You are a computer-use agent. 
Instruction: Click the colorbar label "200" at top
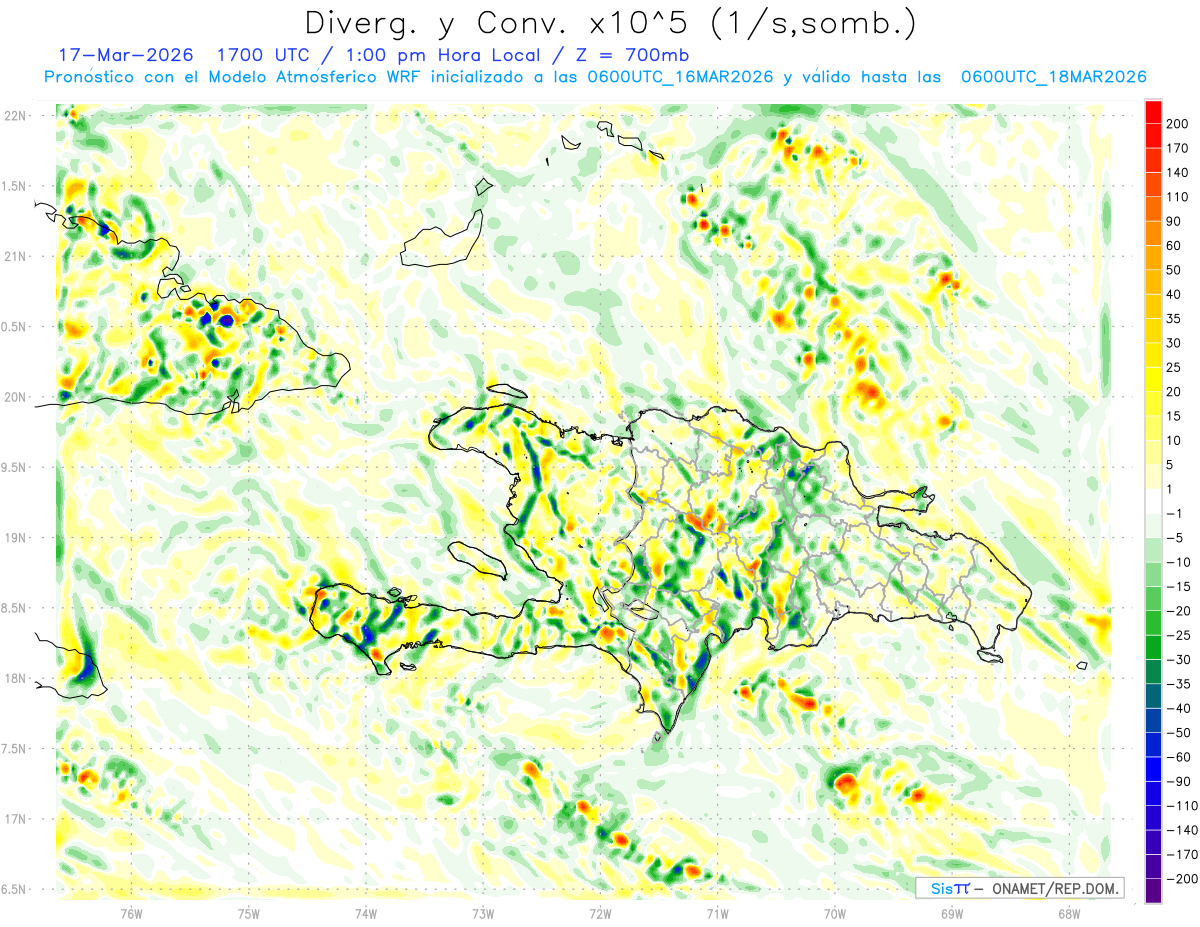pos(1178,124)
